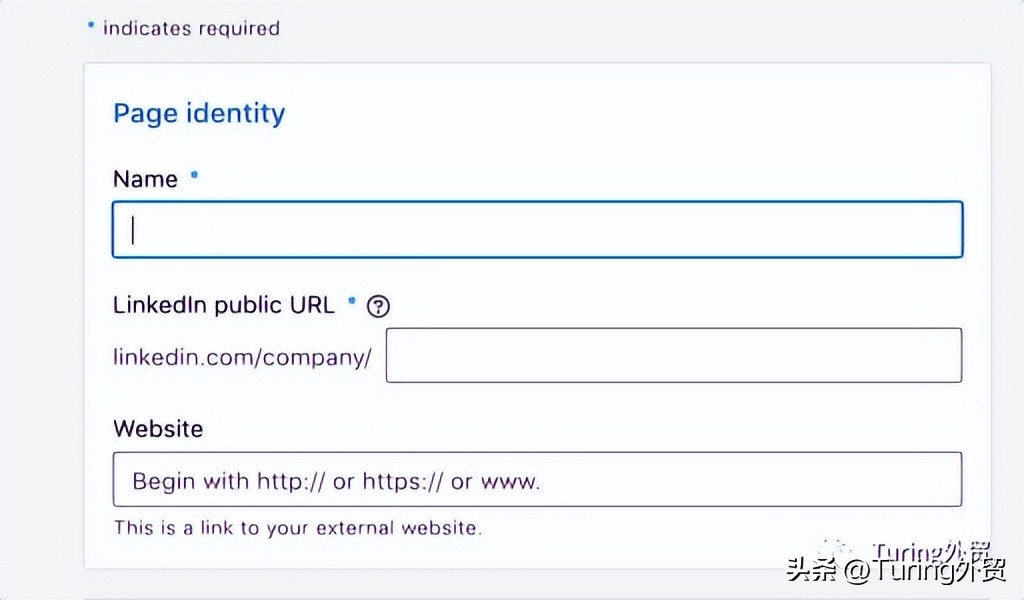Click the Name input field

[537, 230]
